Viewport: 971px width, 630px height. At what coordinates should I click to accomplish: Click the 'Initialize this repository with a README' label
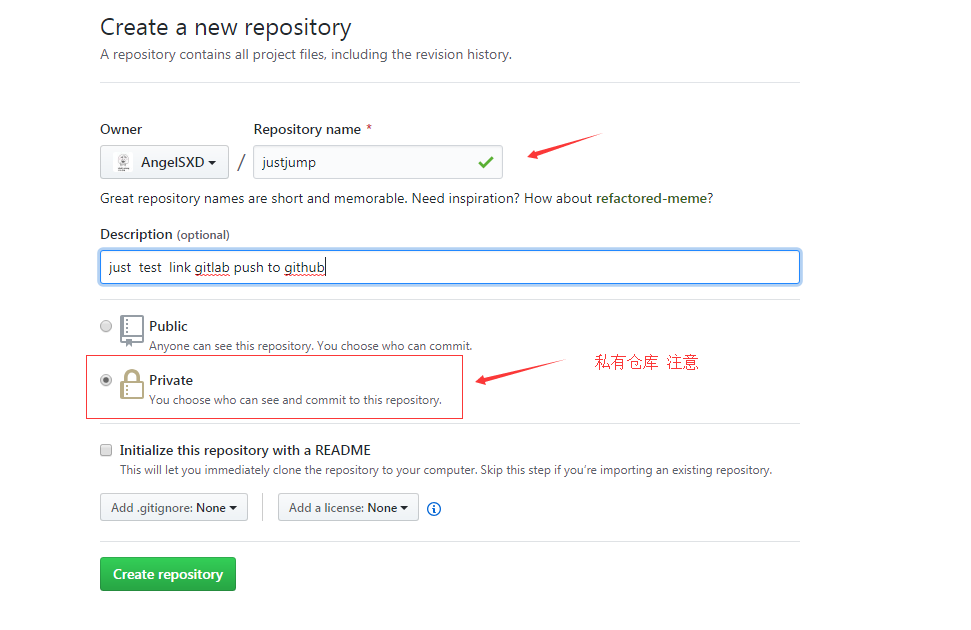click(x=245, y=450)
